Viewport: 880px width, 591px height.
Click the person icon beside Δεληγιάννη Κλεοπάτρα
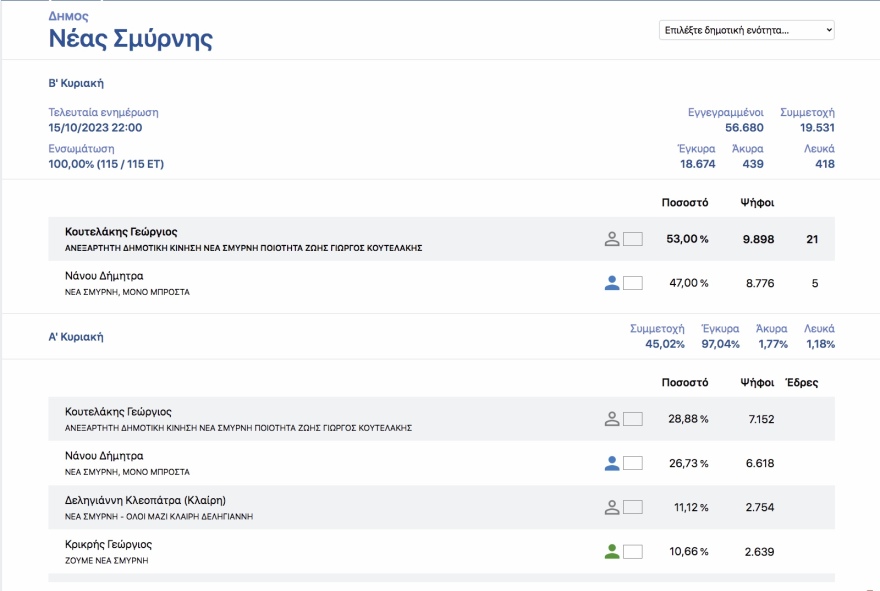612,507
